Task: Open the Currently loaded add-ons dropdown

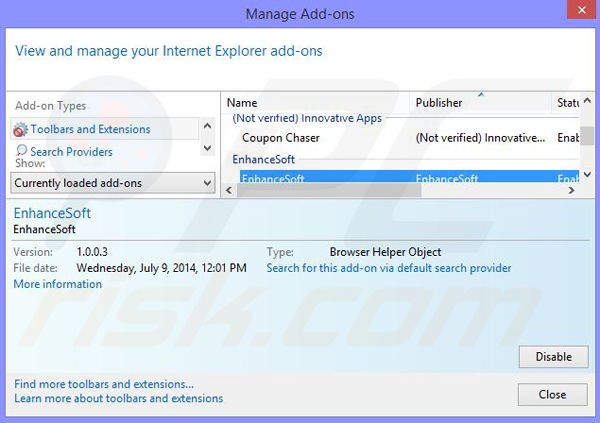Action: [x=113, y=183]
